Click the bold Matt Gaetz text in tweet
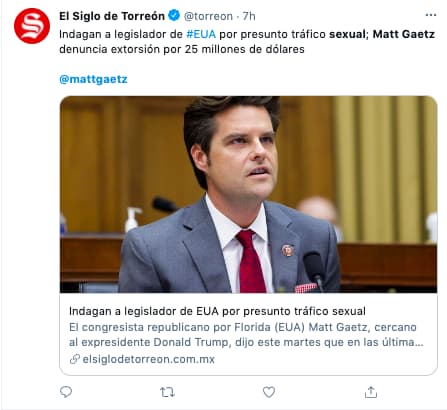Screen dimensions: 447x410 (x=404, y=34)
